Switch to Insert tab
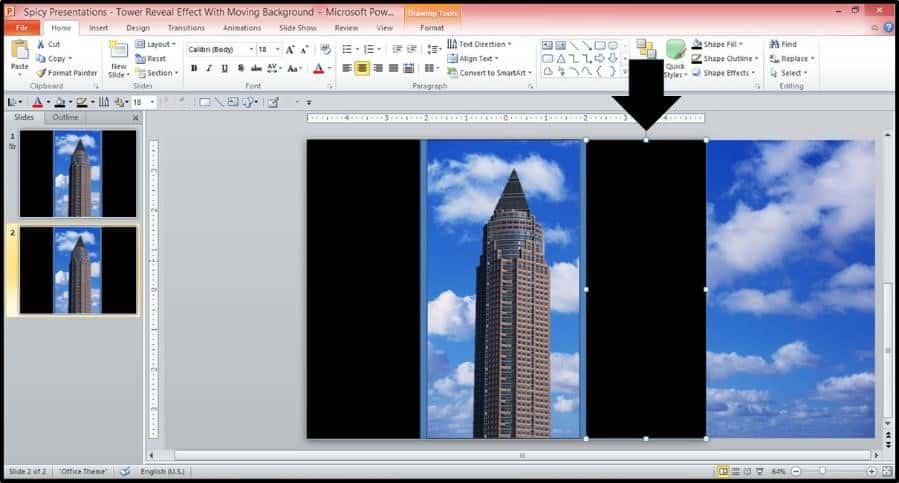 [99, 28]
